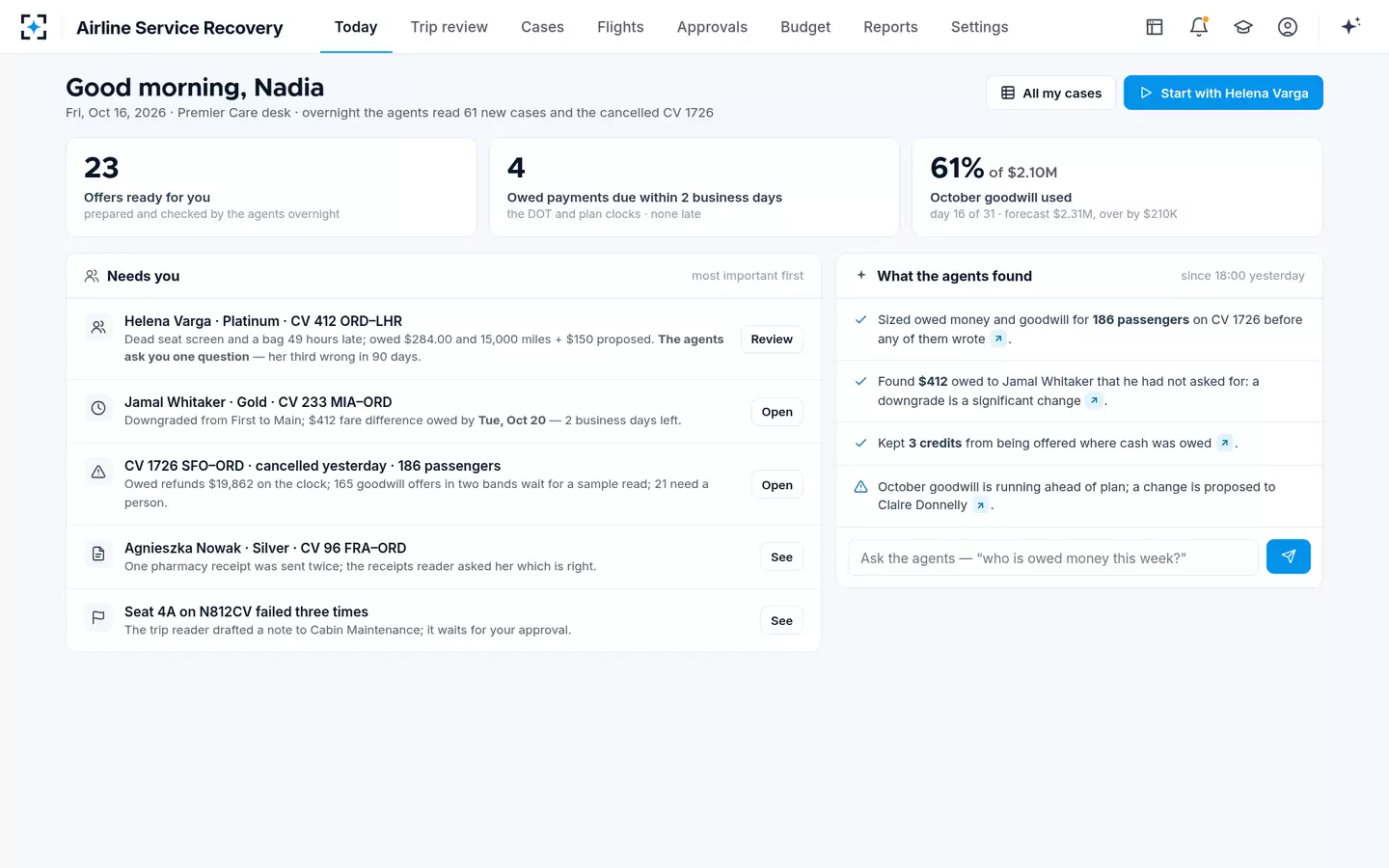Open the sparkle AI assistant icon
Image resolution: width=1389 pixels, height=868 pixels.
1350,26
